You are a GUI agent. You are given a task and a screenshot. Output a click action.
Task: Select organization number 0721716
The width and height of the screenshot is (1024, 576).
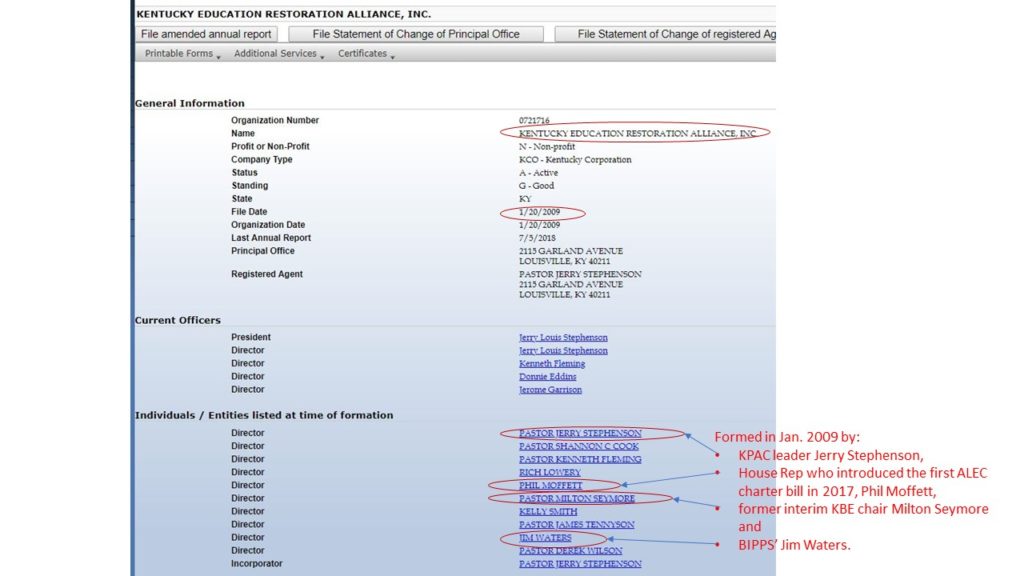click(534, 121)
